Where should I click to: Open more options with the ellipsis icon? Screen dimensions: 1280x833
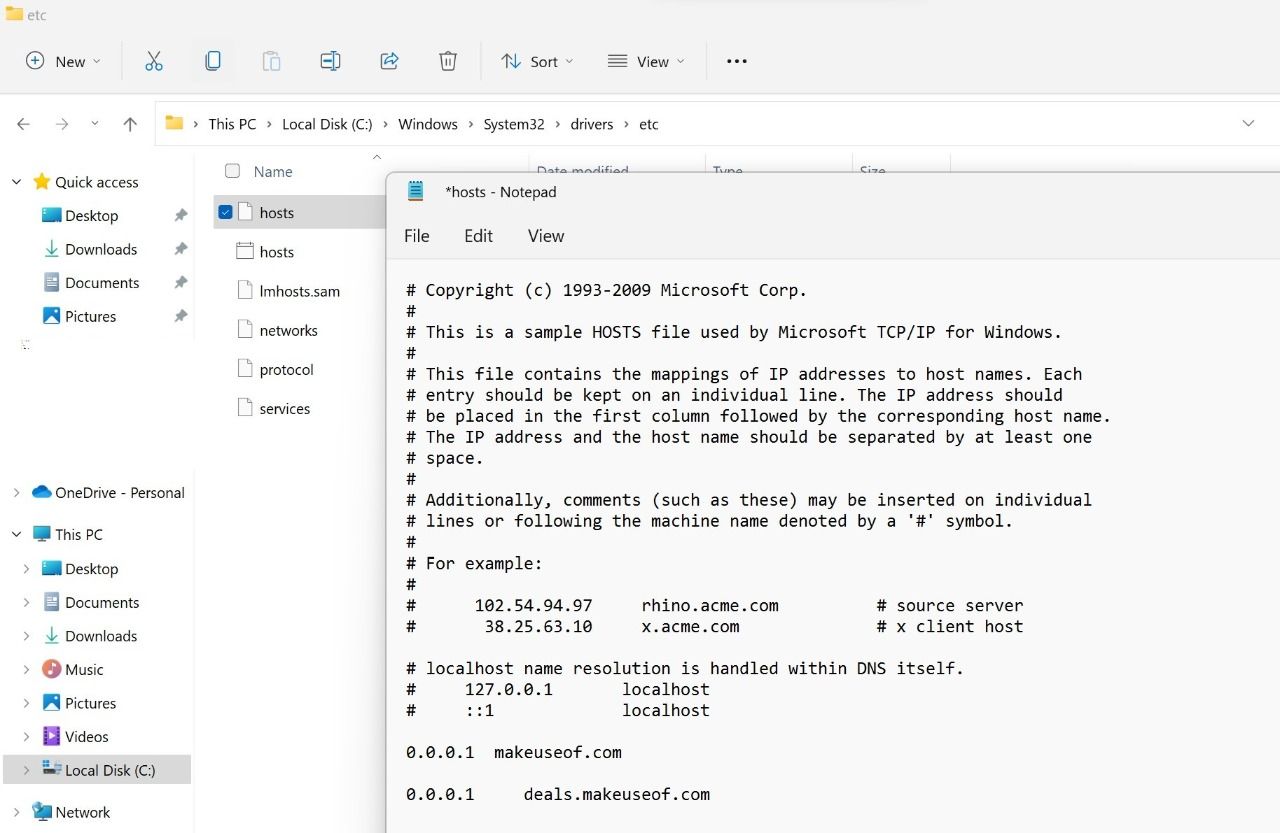736,61
